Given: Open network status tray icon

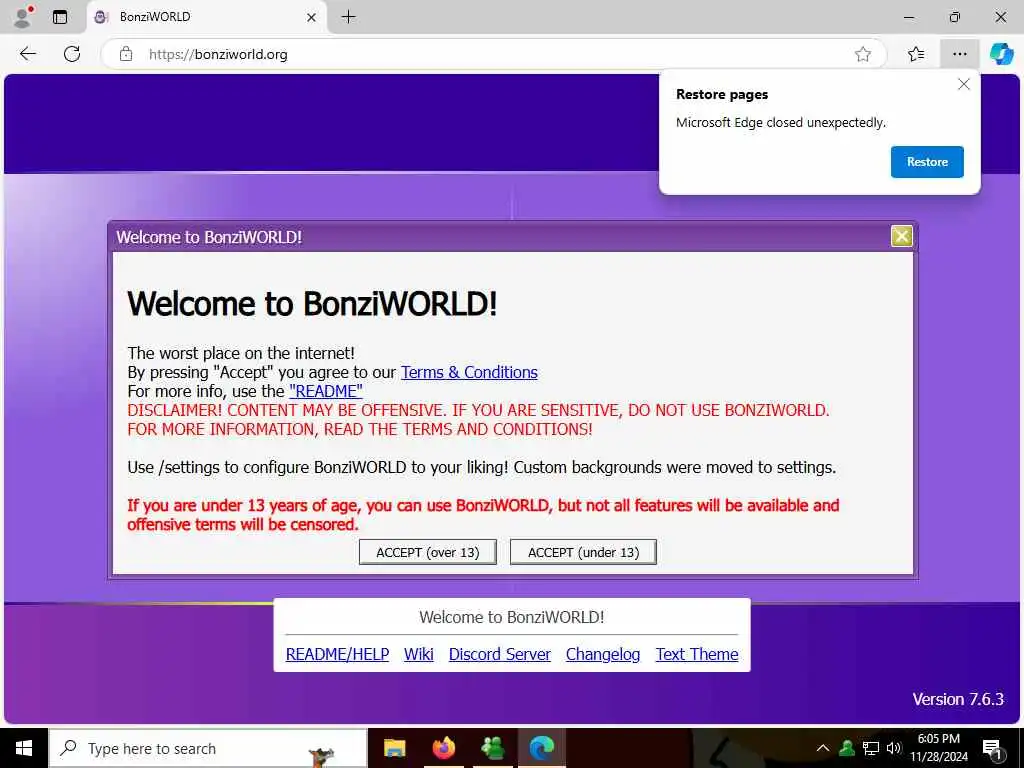Looking at the screenshot, I should 871,748.
